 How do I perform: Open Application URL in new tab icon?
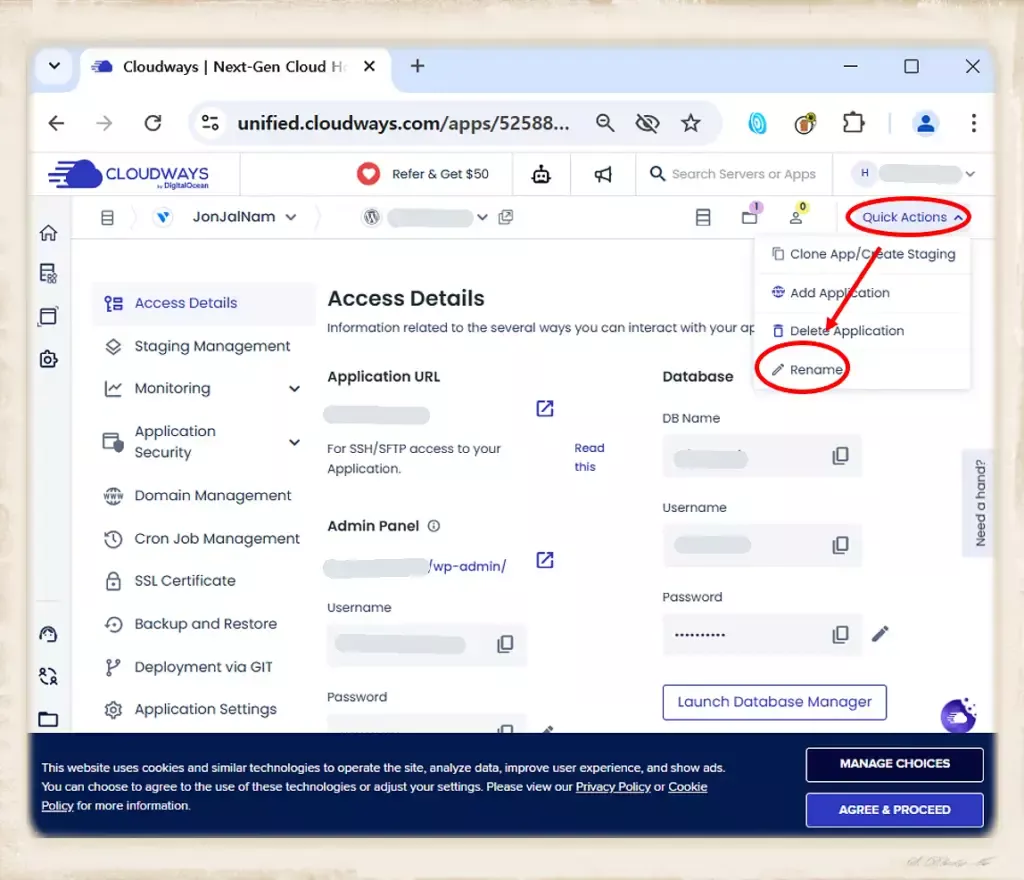tap(545, 408)
